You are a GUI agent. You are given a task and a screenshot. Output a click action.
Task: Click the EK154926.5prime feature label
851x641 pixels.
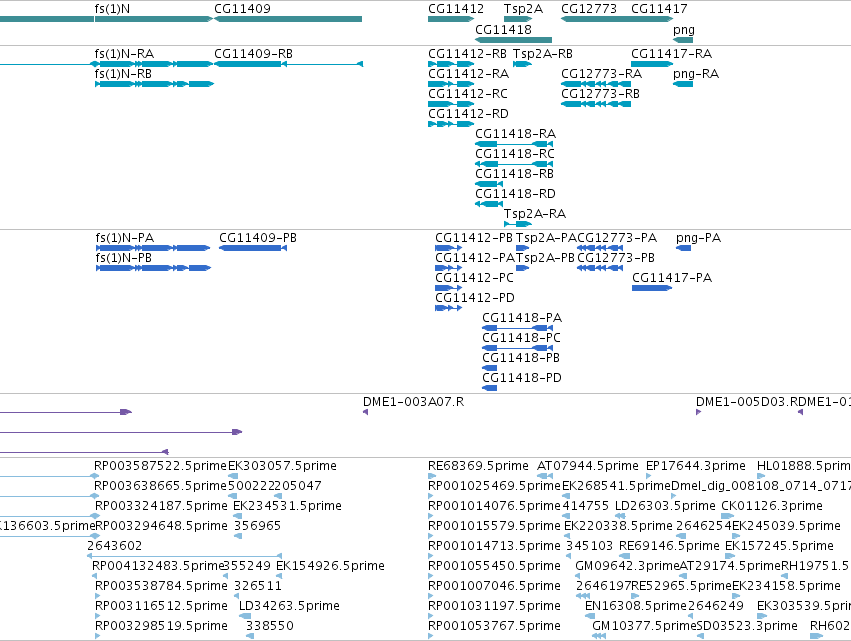click(x=330, y=566)
